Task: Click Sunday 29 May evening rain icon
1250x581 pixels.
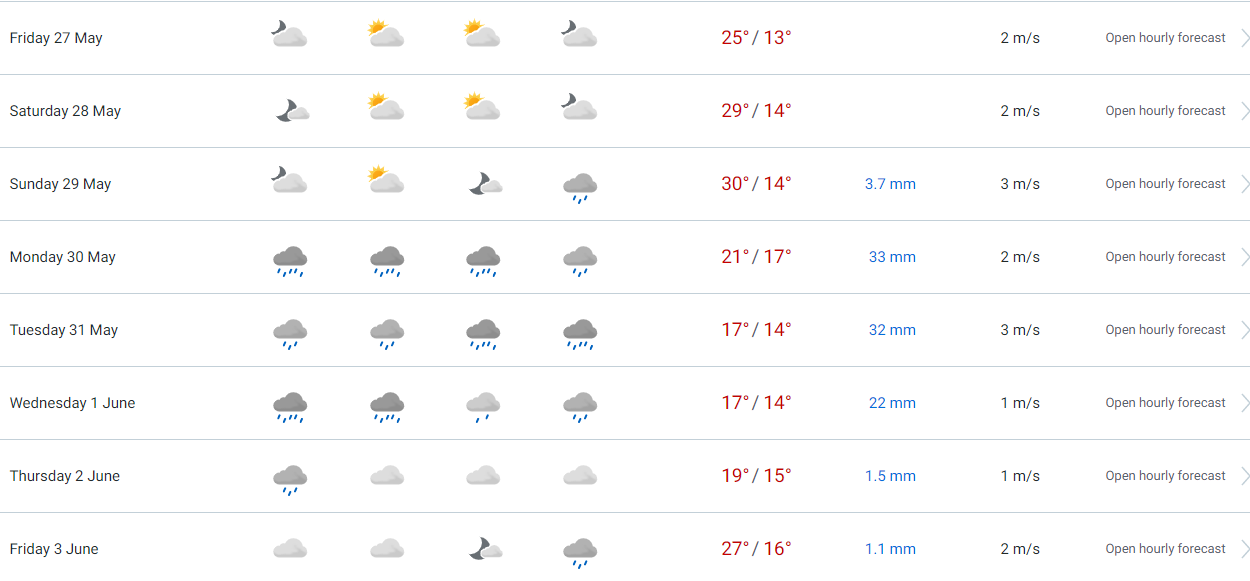Action: click(x=580, y=187)
